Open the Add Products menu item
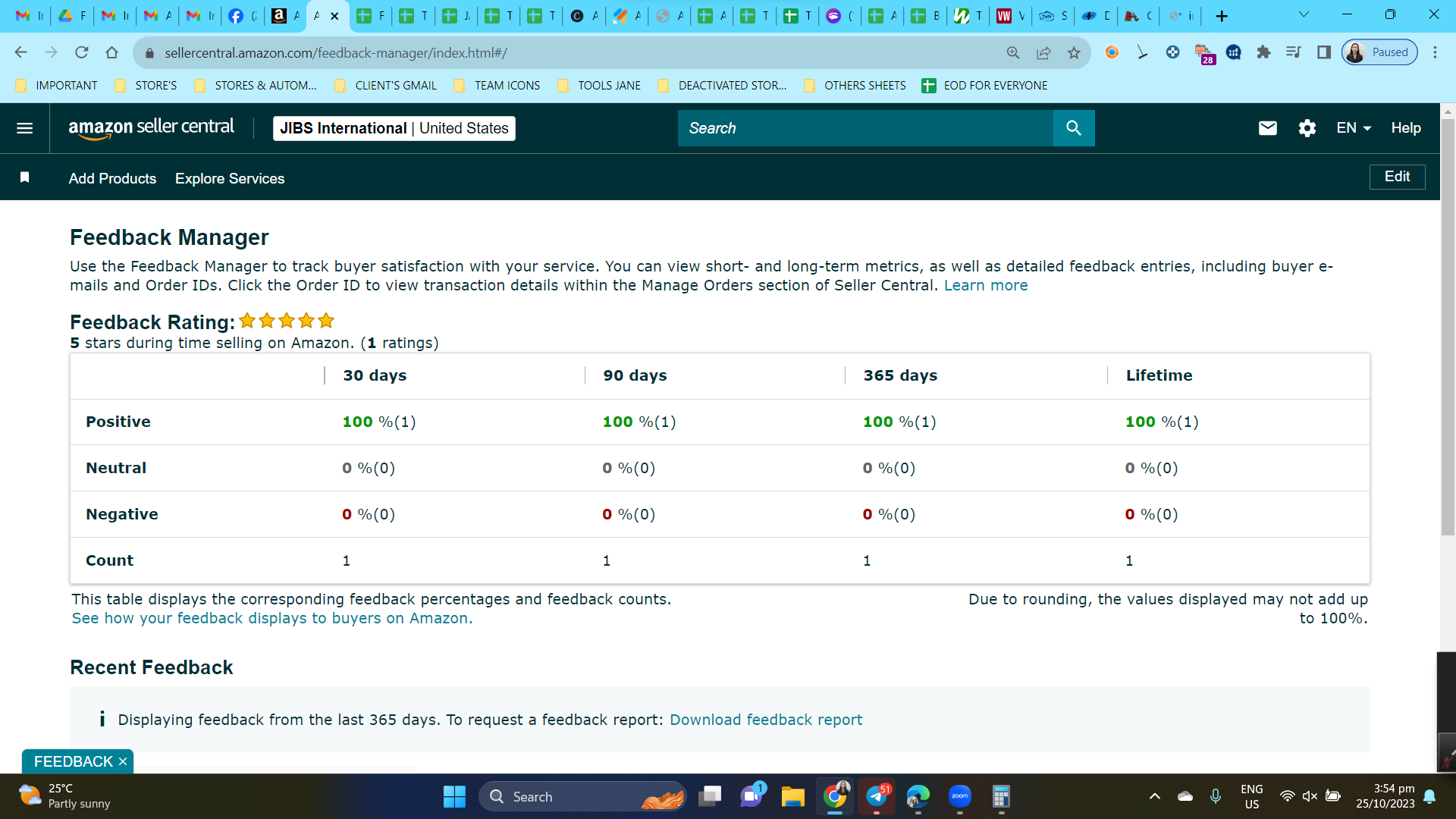The image size is (1456, 819). coord(112,178)
